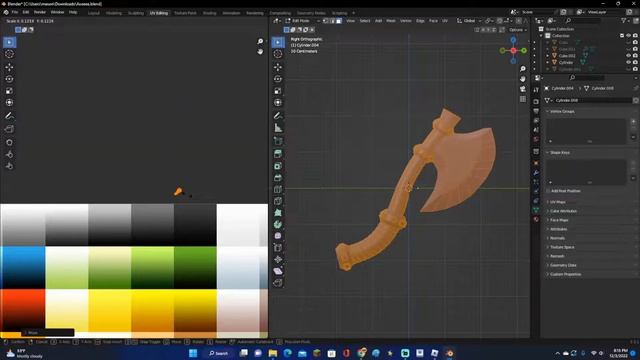The height and width of the screenshot is (360, 640).
Task: Click the 3D viewport zoom magnifier icon
Action: click(523, 69)
